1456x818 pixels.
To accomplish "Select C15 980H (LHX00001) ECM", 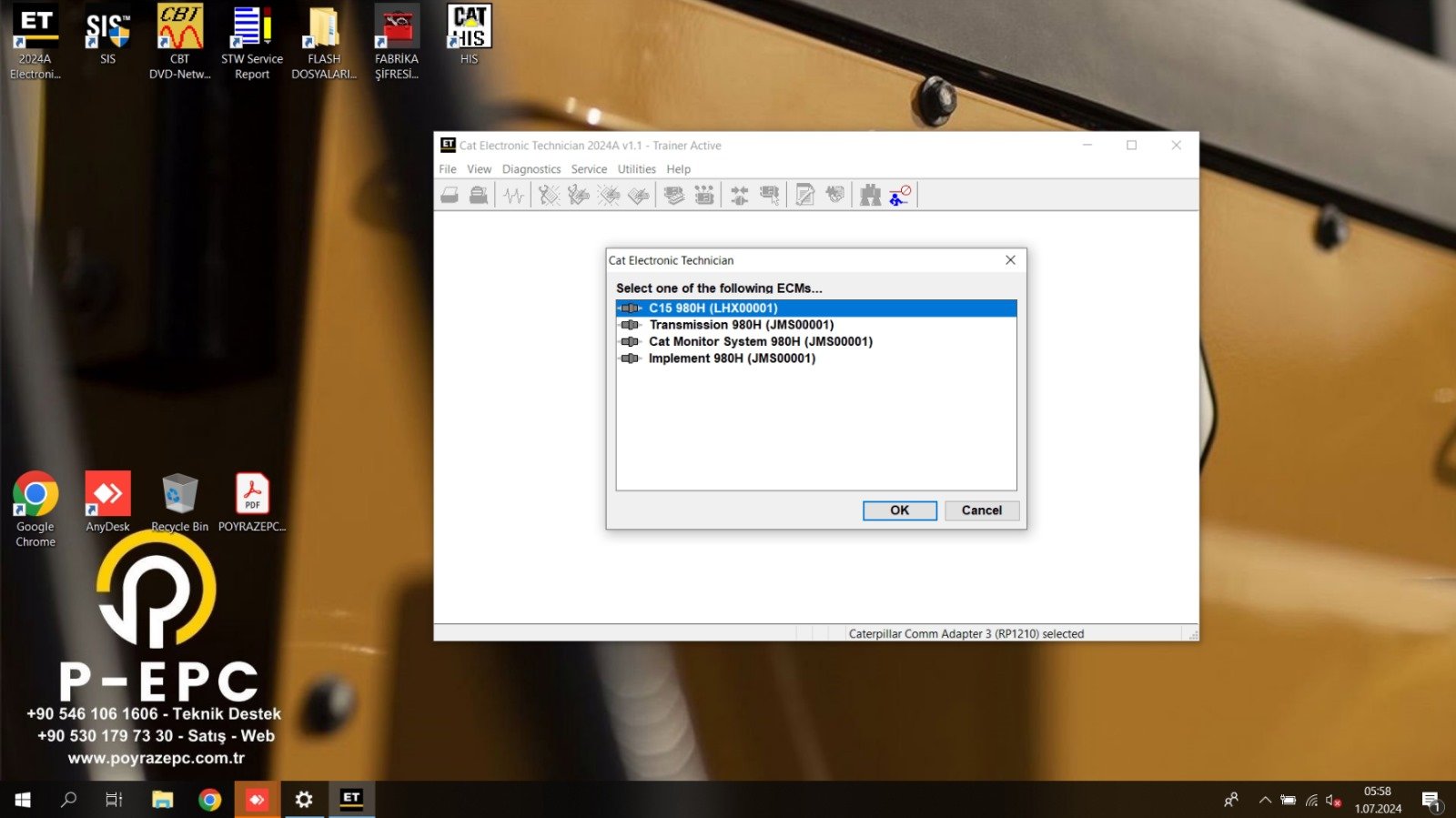I will point(816,308).
